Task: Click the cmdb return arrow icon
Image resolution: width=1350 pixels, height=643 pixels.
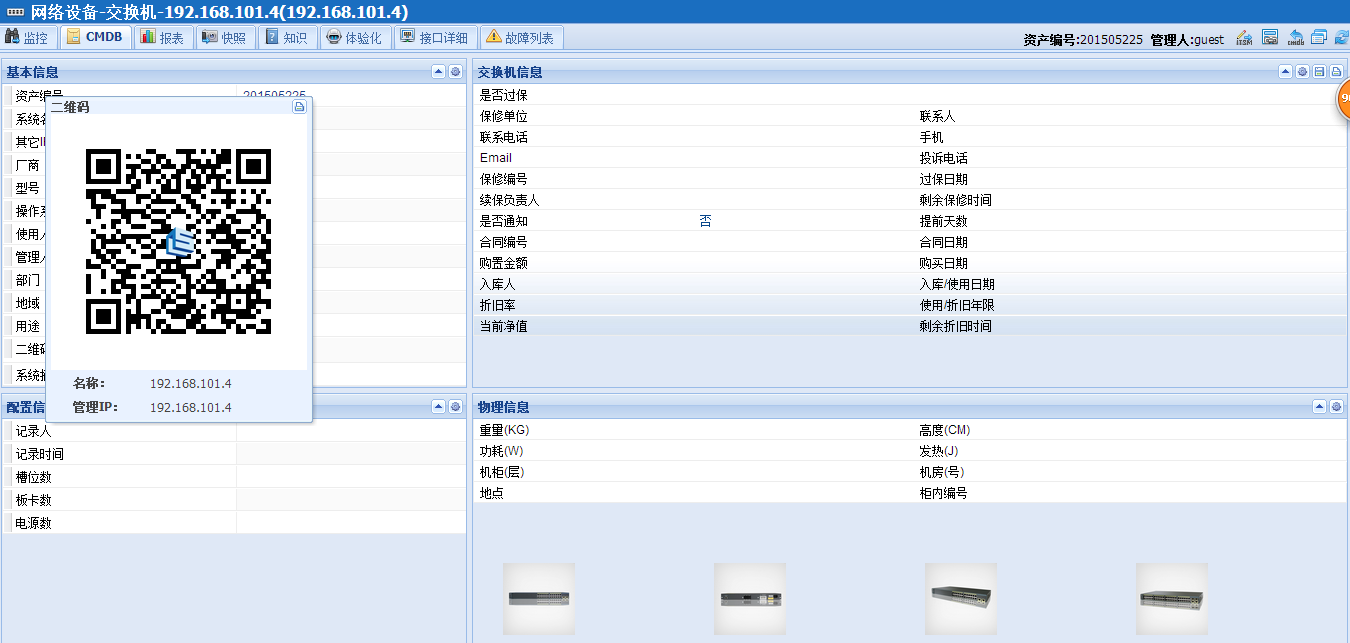Action: coord(1295,38)
